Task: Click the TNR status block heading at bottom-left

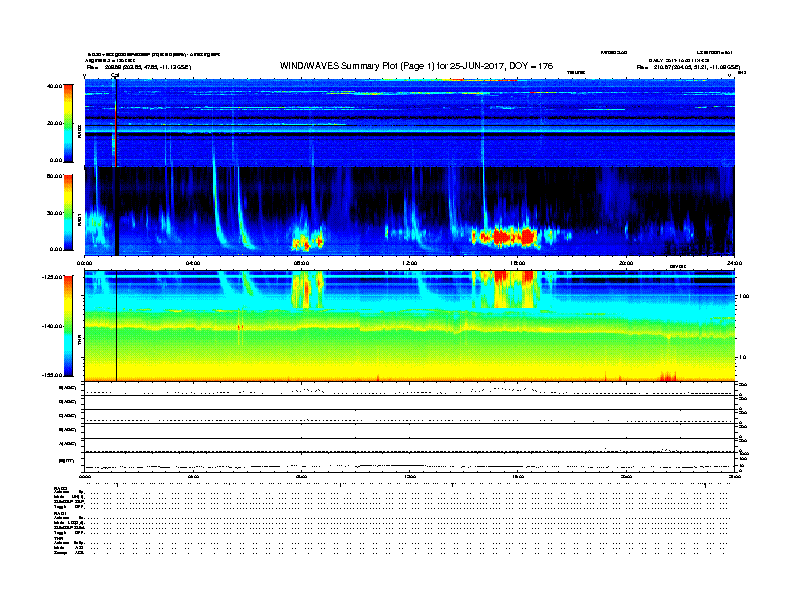Action: (x=58, y=538)
